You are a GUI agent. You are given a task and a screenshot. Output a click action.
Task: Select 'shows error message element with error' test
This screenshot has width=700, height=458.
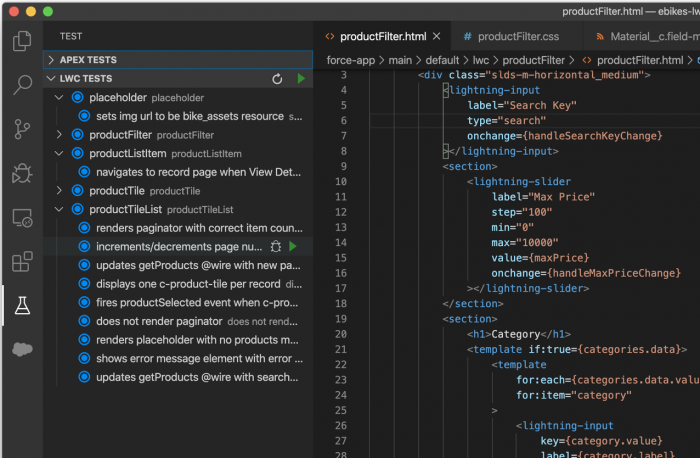click(178, 358)
